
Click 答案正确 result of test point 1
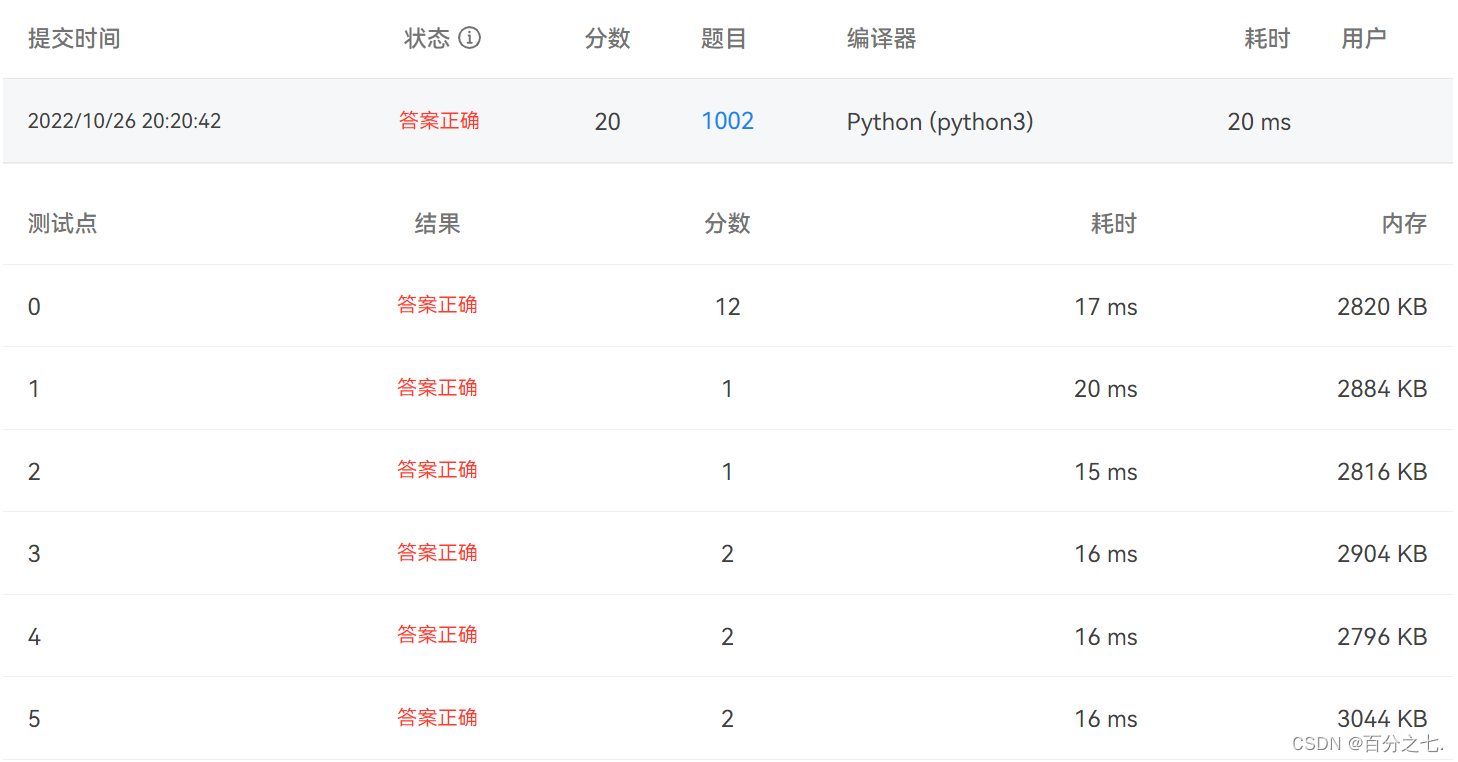point(437,388)
